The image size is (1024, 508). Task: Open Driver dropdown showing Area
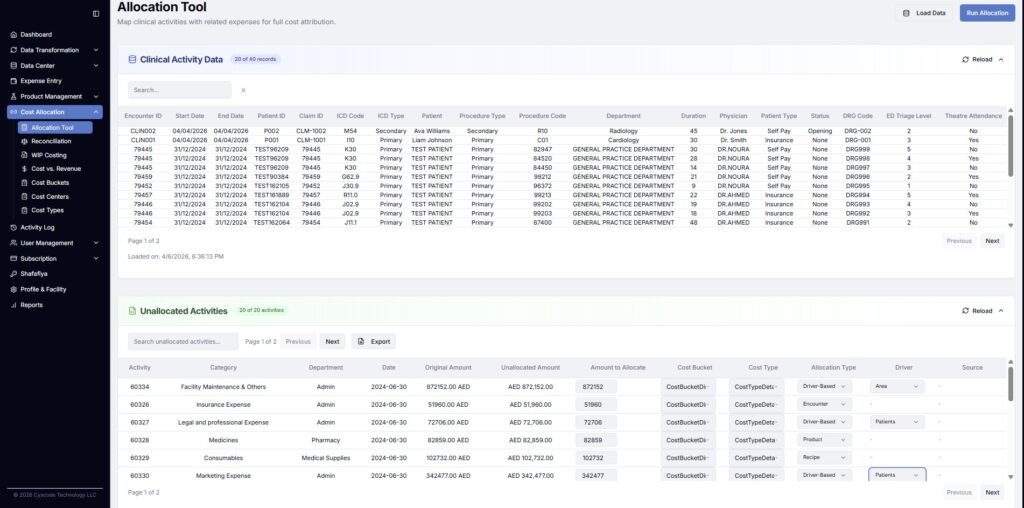(x=896, y=386)
